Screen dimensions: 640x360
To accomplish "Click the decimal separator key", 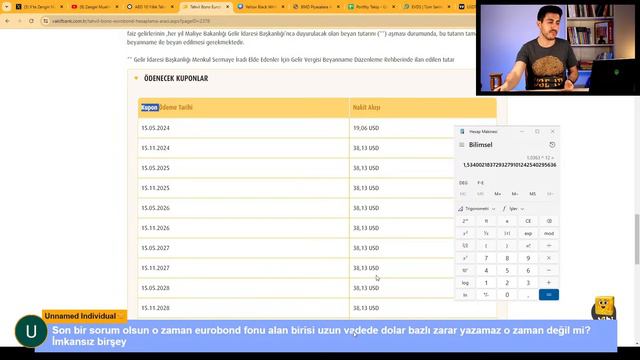I will pos(528,295).
